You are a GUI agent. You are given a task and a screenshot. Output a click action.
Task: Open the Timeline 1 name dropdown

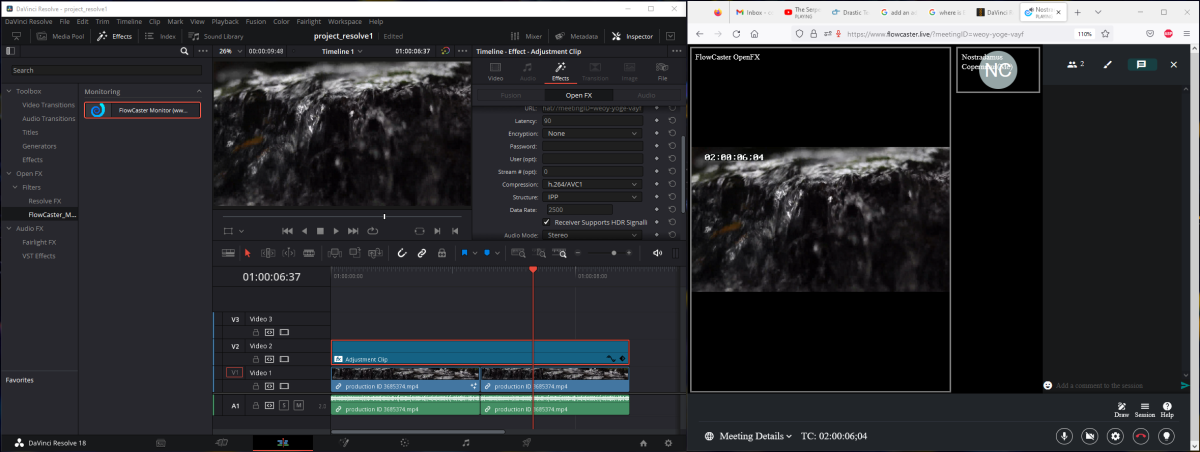(340, 50)
